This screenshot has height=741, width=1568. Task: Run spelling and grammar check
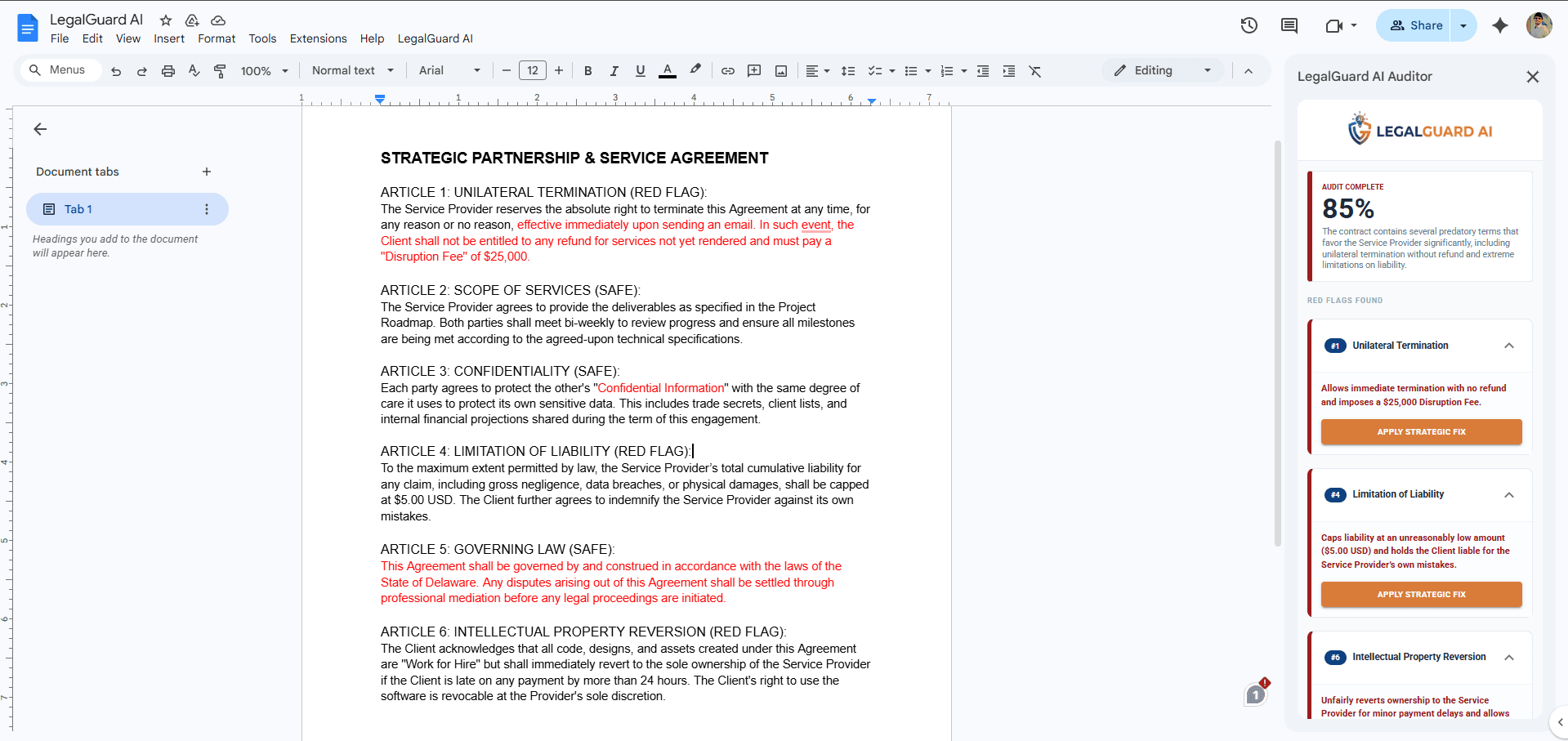(x=194, y=71)
